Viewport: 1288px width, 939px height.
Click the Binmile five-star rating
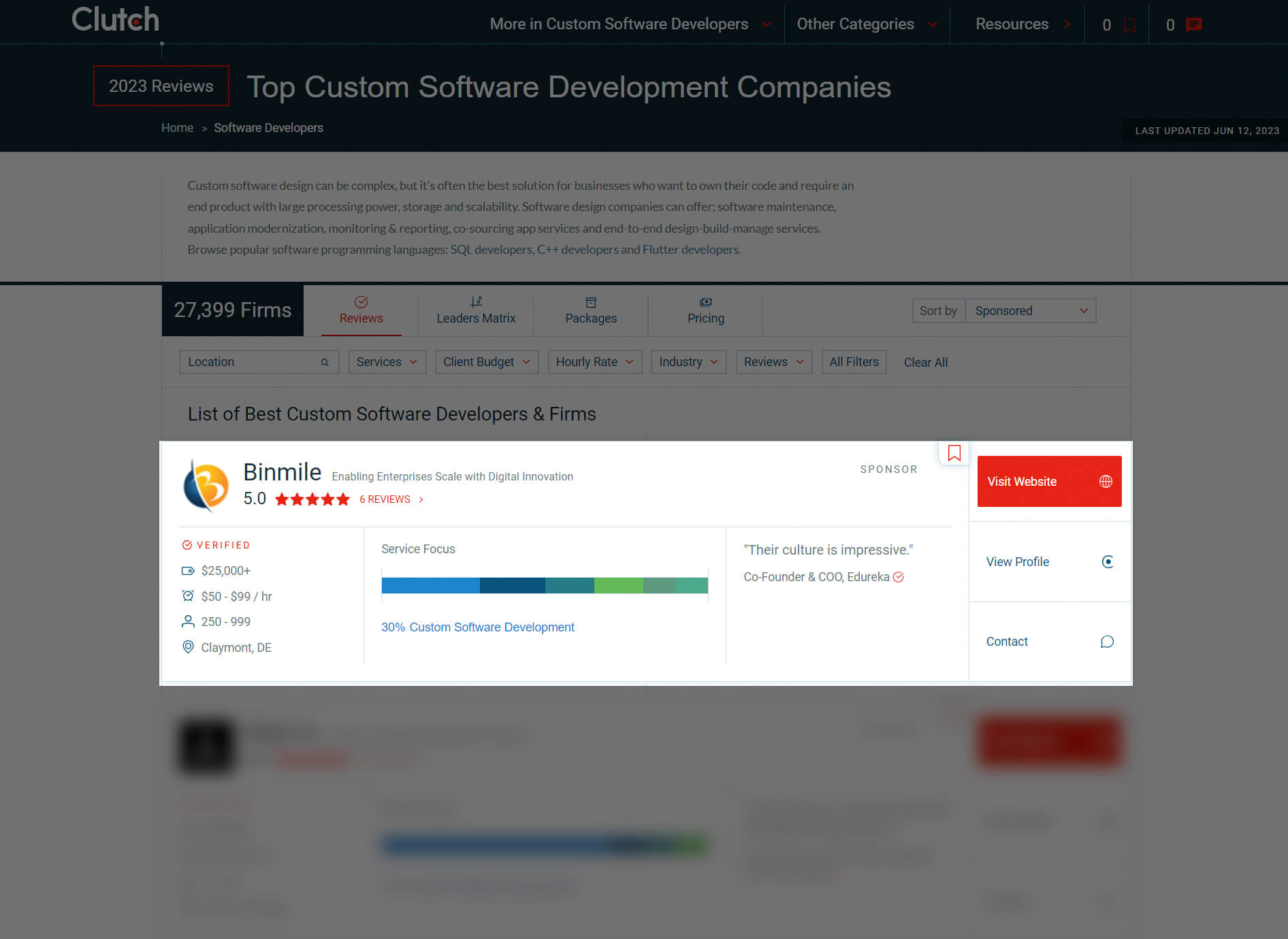312,499
